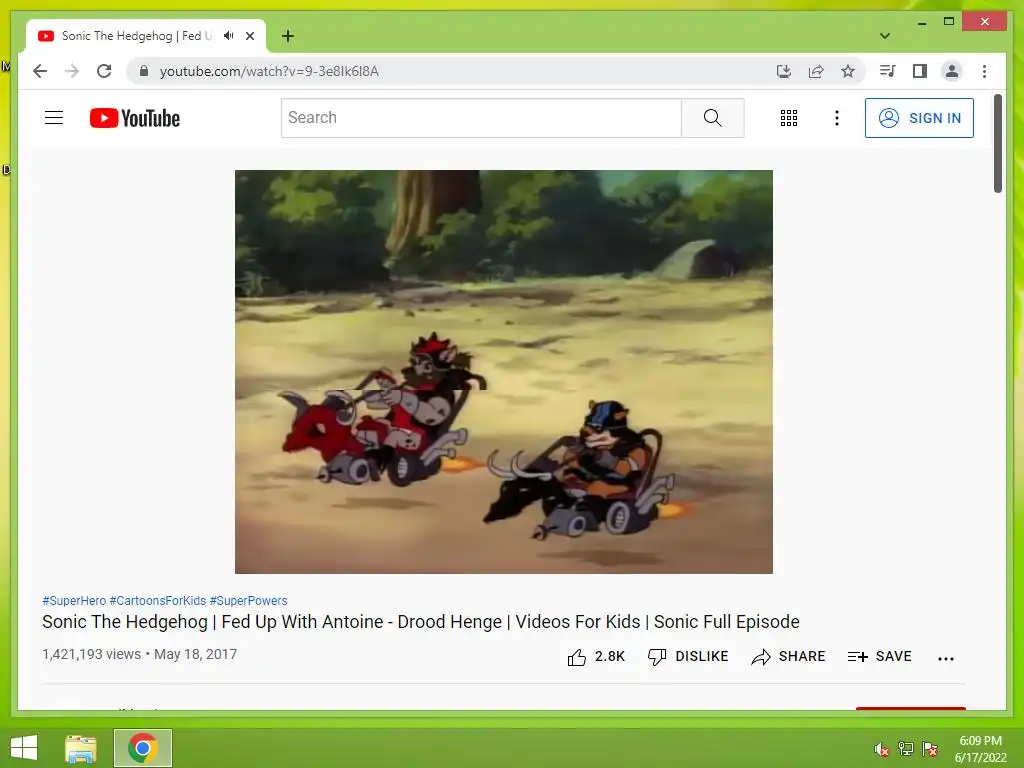The height and width of the screenshot is (768, 1024).
Task: Mute the tab via speaker icon
Action: pos(228,36)
